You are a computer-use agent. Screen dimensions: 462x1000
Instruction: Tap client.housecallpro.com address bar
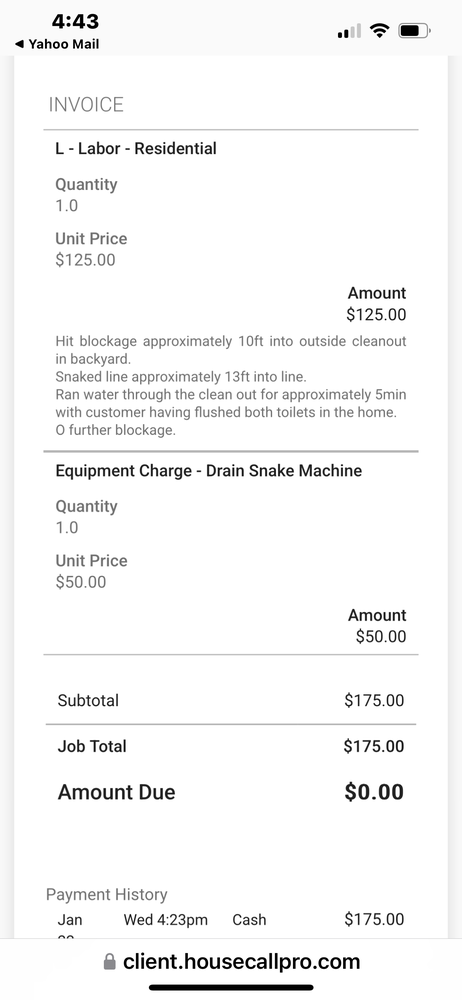[x=231, y=962]
